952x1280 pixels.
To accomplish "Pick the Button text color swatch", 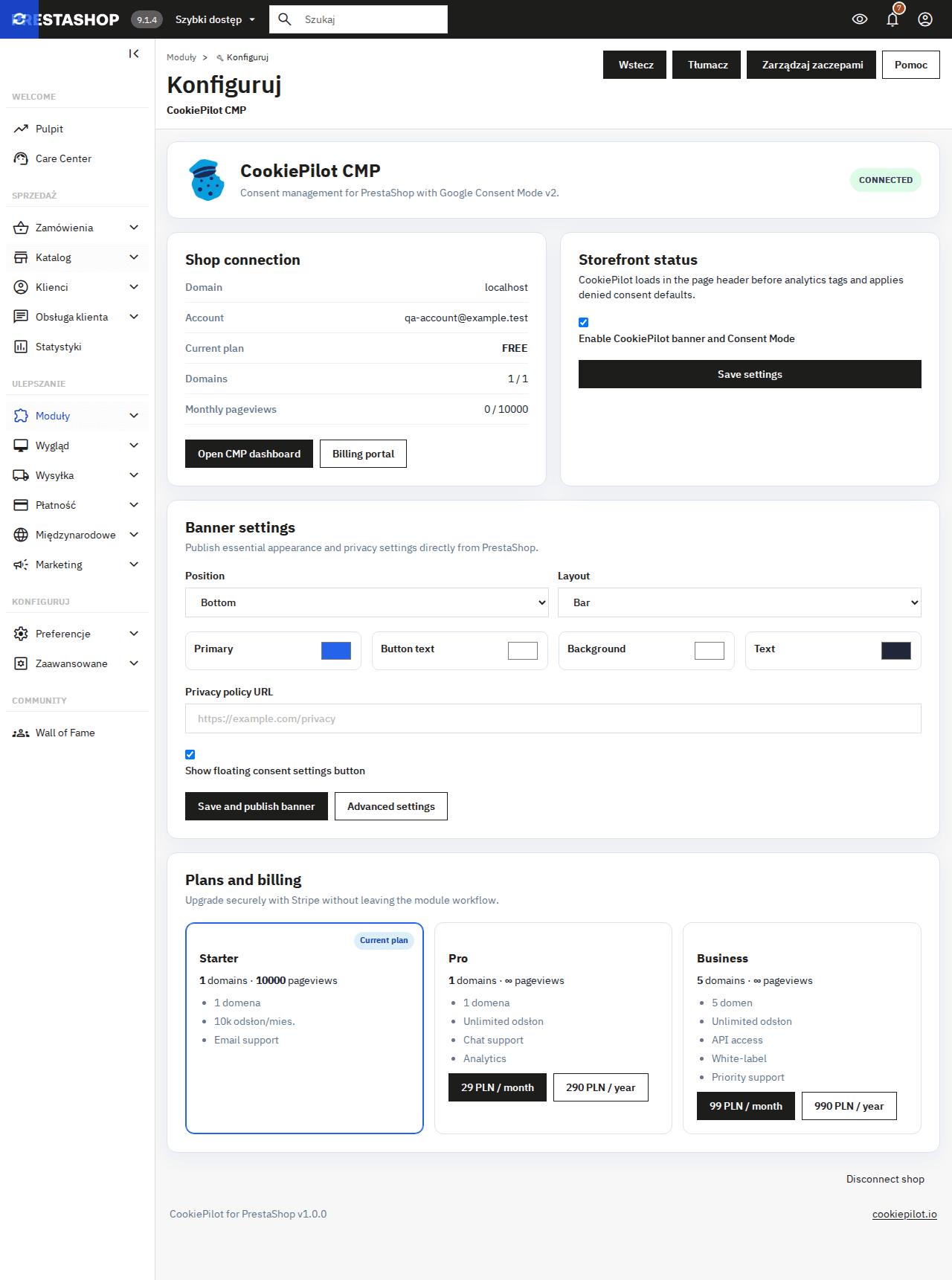I will tap(523, 651).
